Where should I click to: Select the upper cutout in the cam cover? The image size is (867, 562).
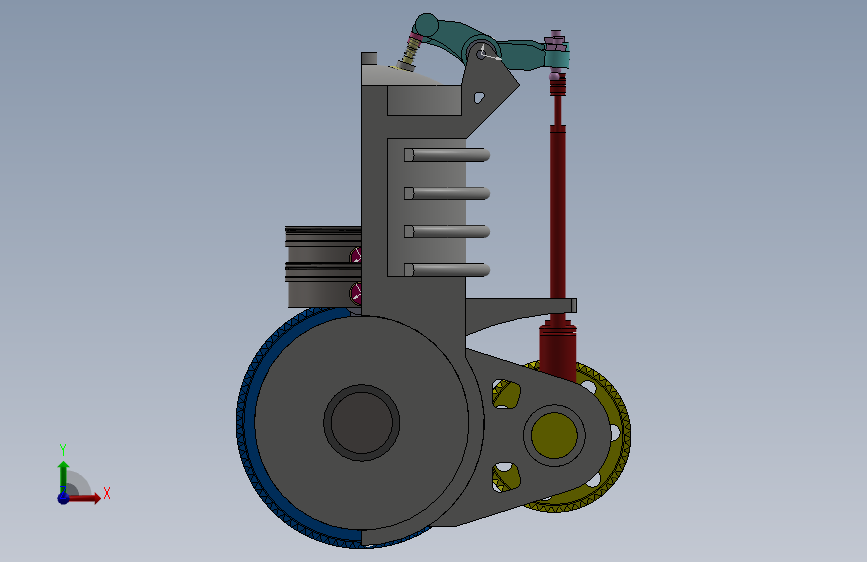(x=506, y=394)
